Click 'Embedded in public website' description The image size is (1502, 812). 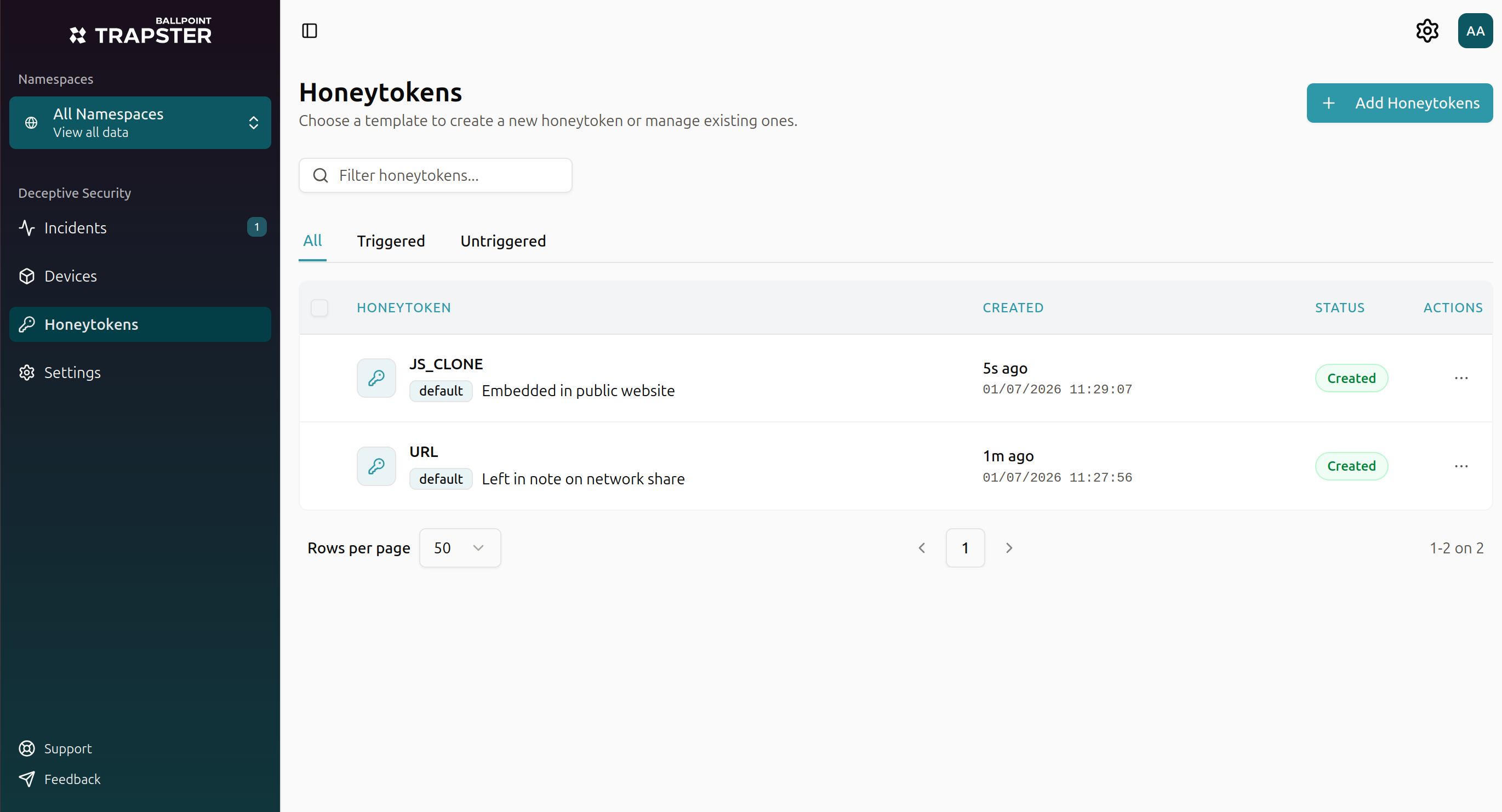pos(579,391)
